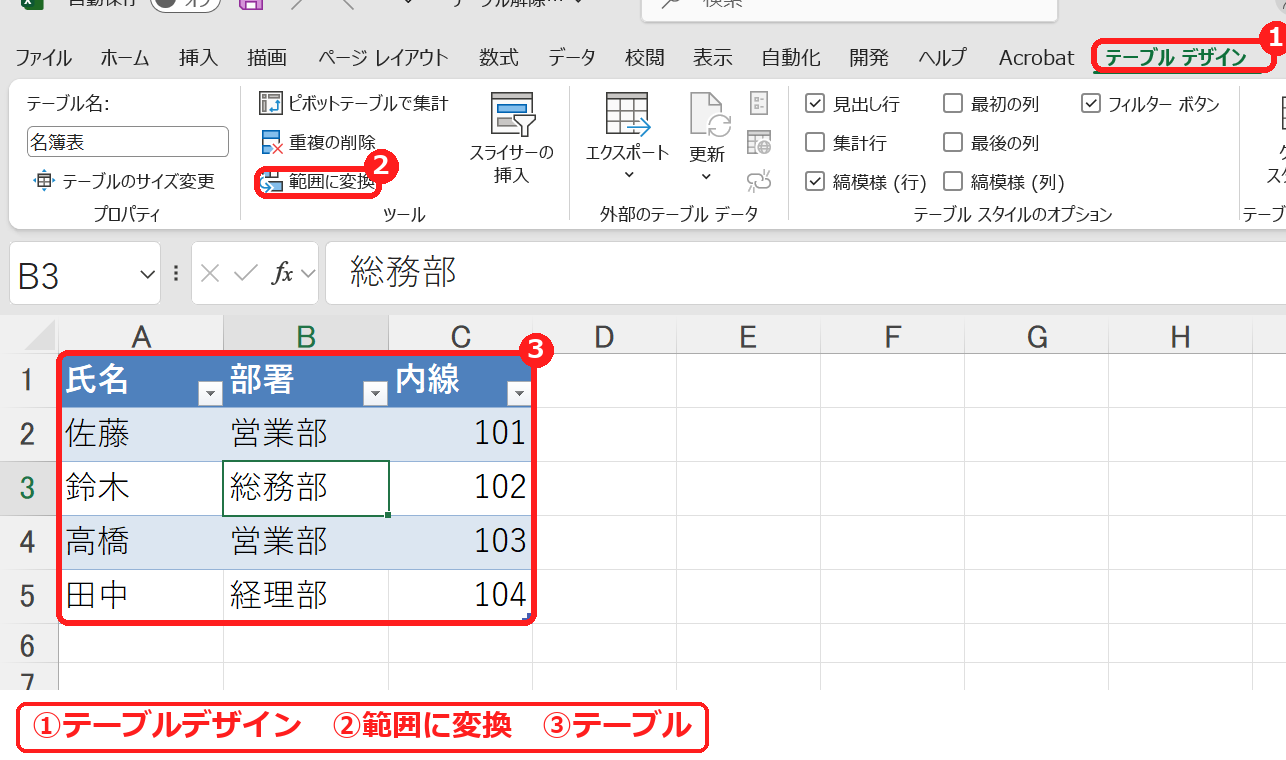Image resolution: width=1286 pixels, height=760 pixels.
Task: Toggle 縞模様 (行) checkbox
Action: coord(815,182)
